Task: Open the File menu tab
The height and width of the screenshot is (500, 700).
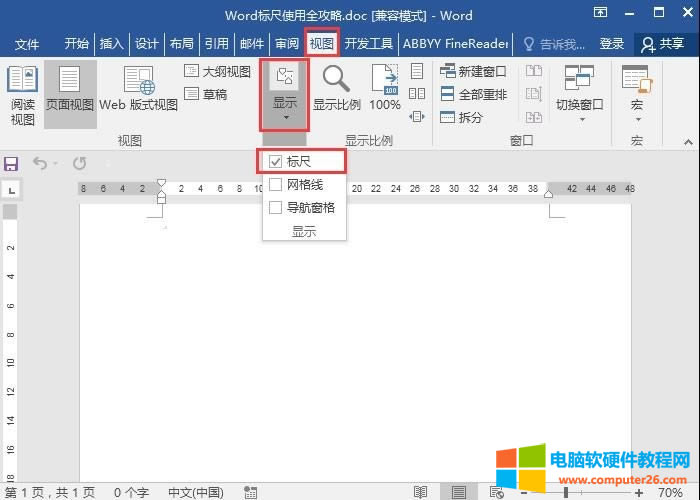Action: 27,44
